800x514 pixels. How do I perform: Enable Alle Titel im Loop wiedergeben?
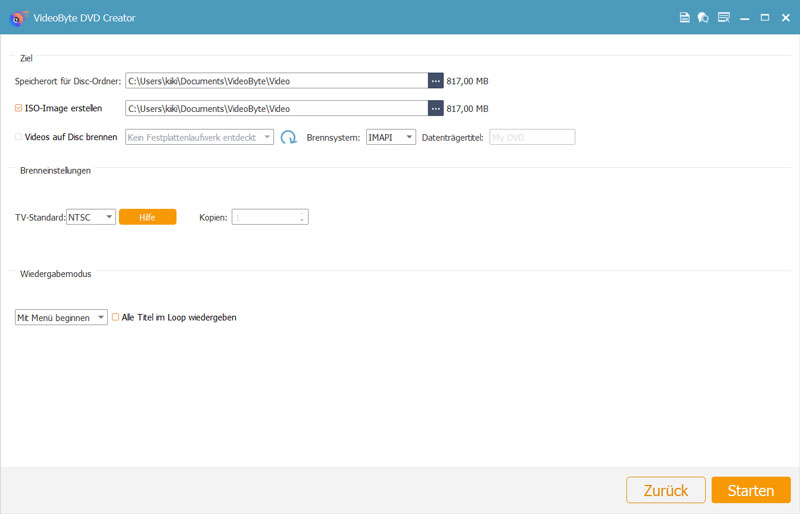pyautogui.click(x=115, y=317)
